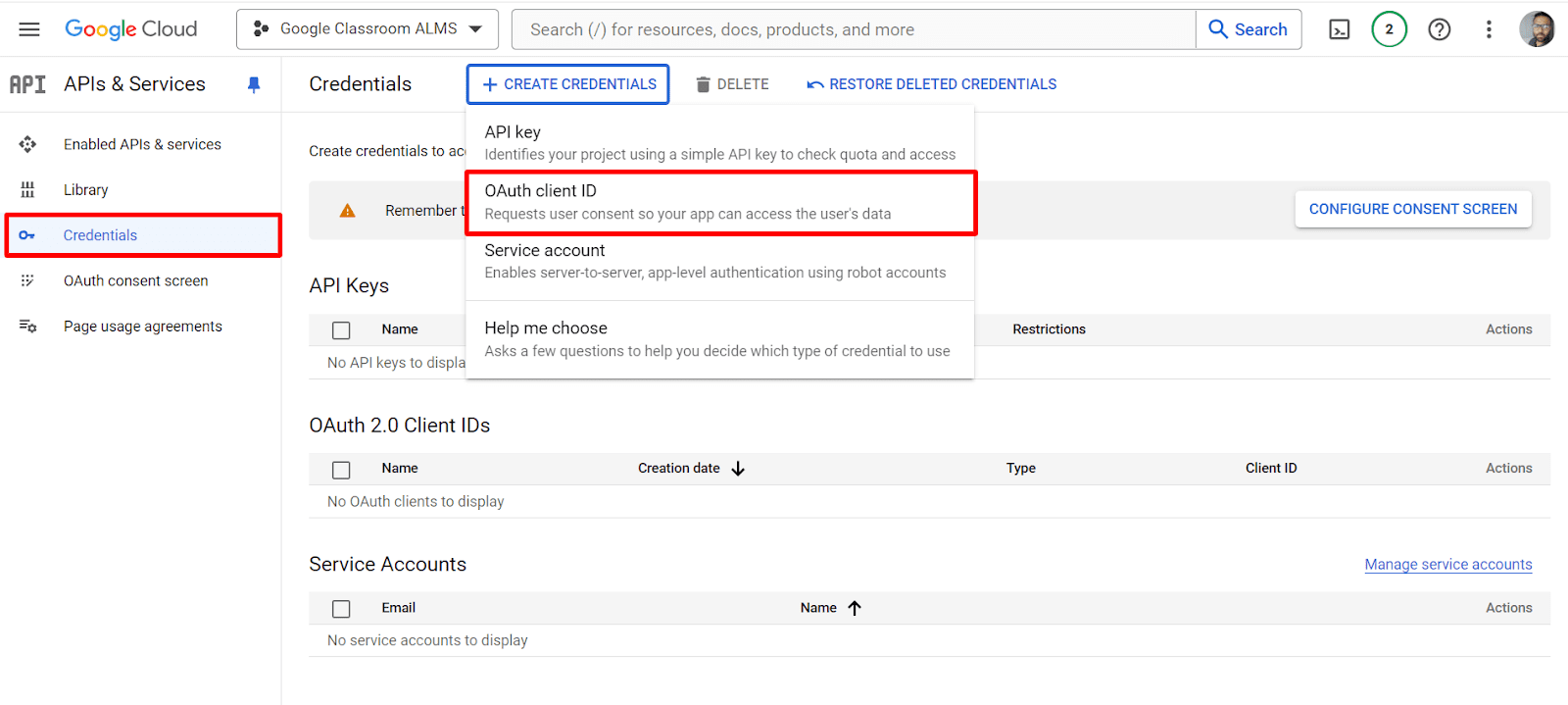
Task: Click the Credentials key icon
Action: coord(27,235)
